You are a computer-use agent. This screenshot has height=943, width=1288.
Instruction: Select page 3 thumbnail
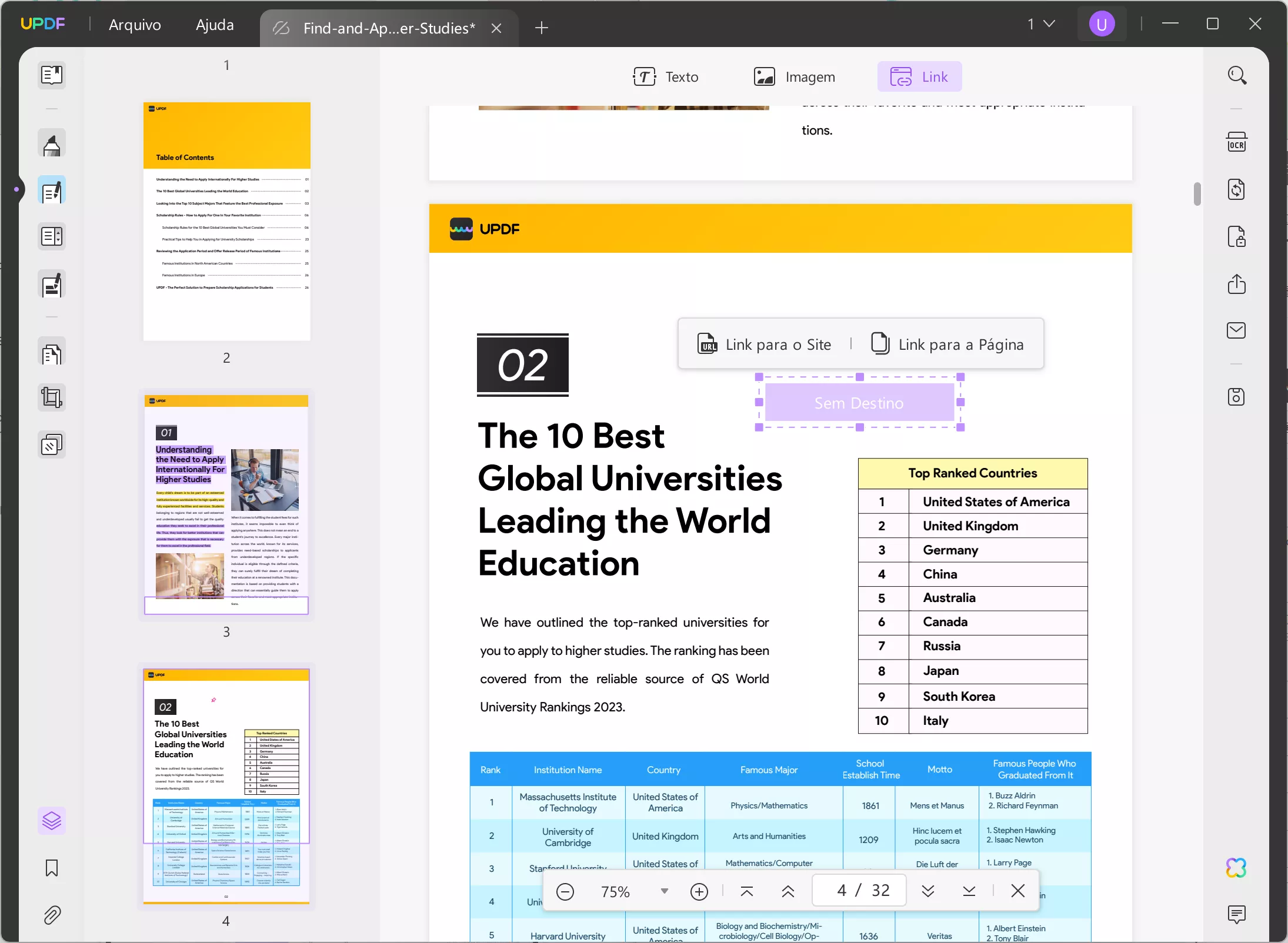tap(226, 504)
